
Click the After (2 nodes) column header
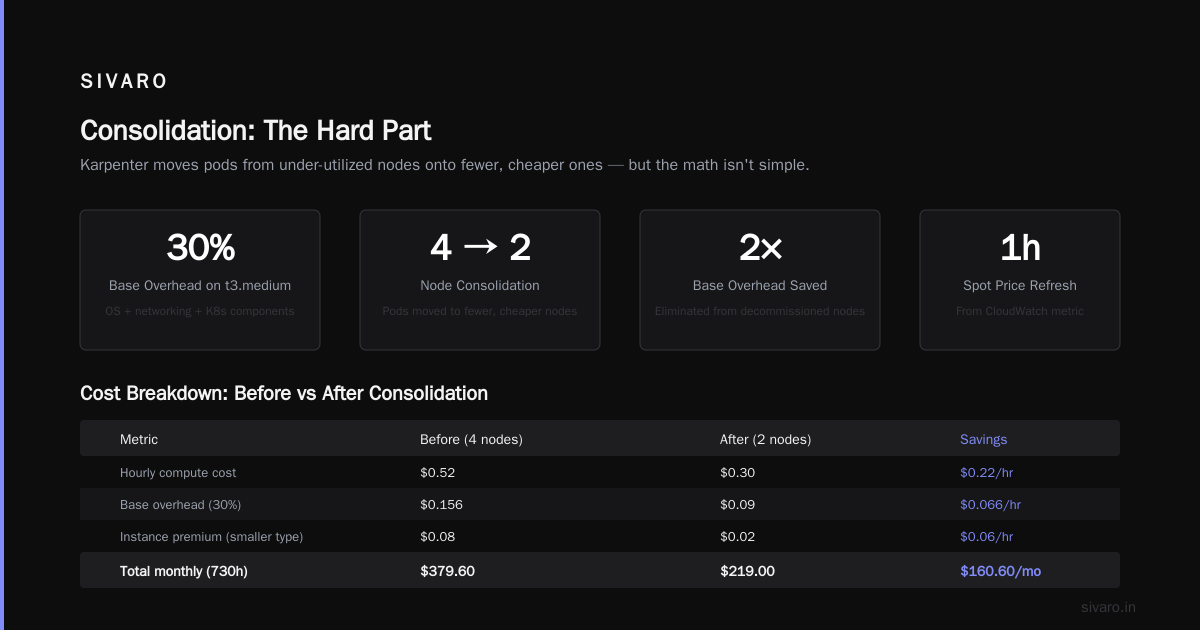(x=765, y=439)
